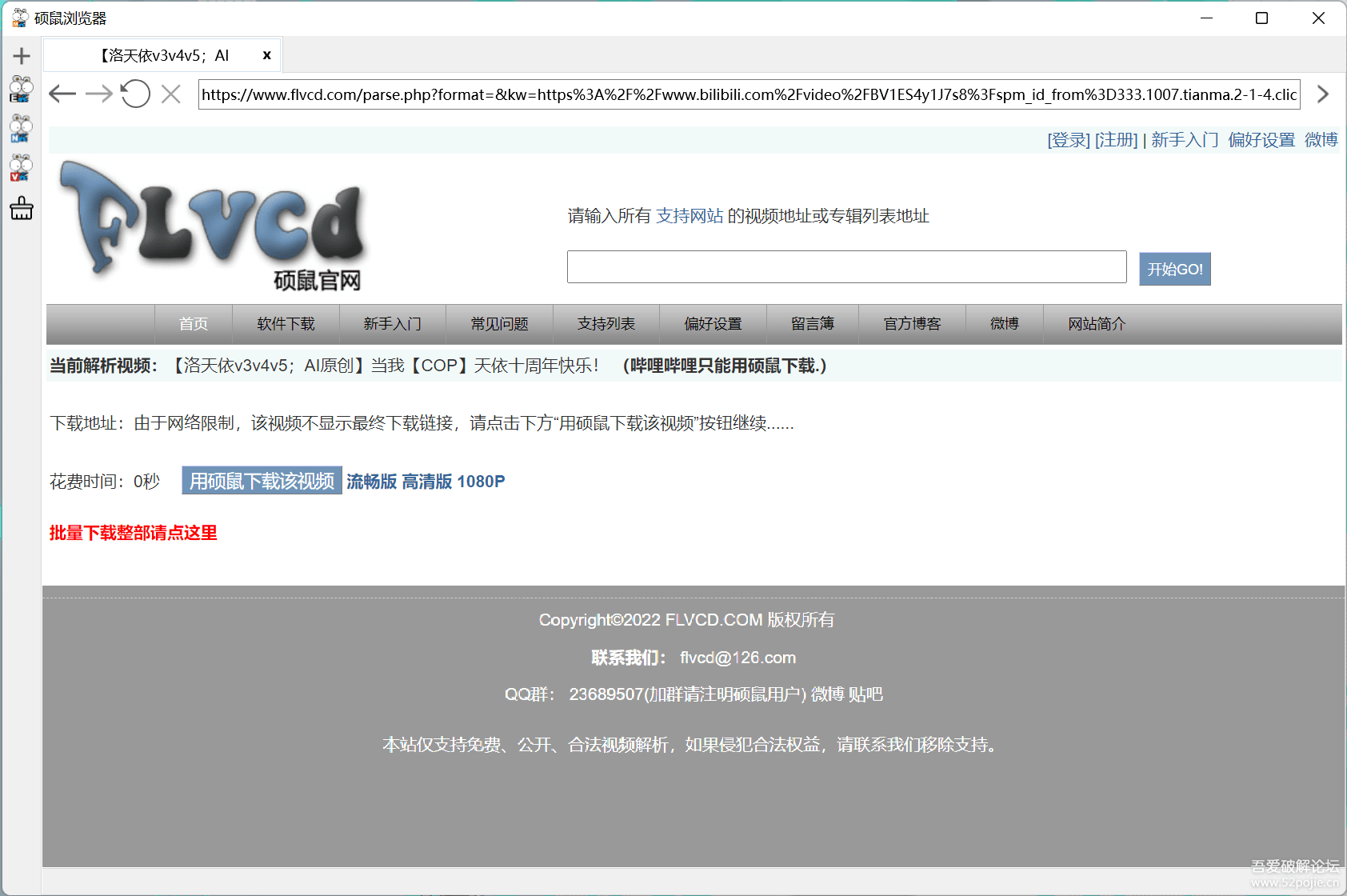Open 偏好设置 in the navigation menu
The width and height of the screenshot is (1347, 896).
coord(713,324)
